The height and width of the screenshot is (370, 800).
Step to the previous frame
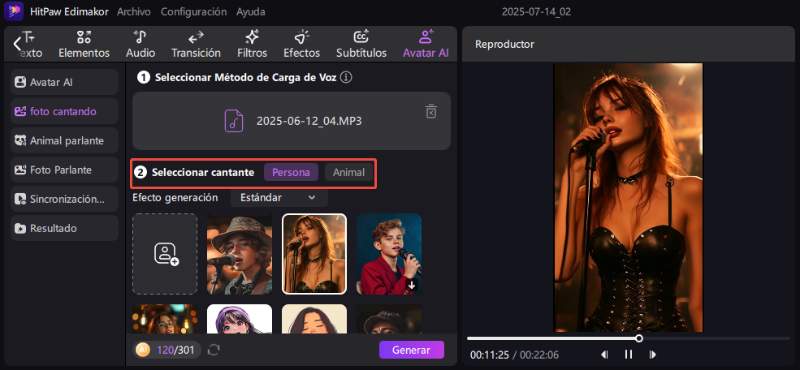[x=605, y=354]
